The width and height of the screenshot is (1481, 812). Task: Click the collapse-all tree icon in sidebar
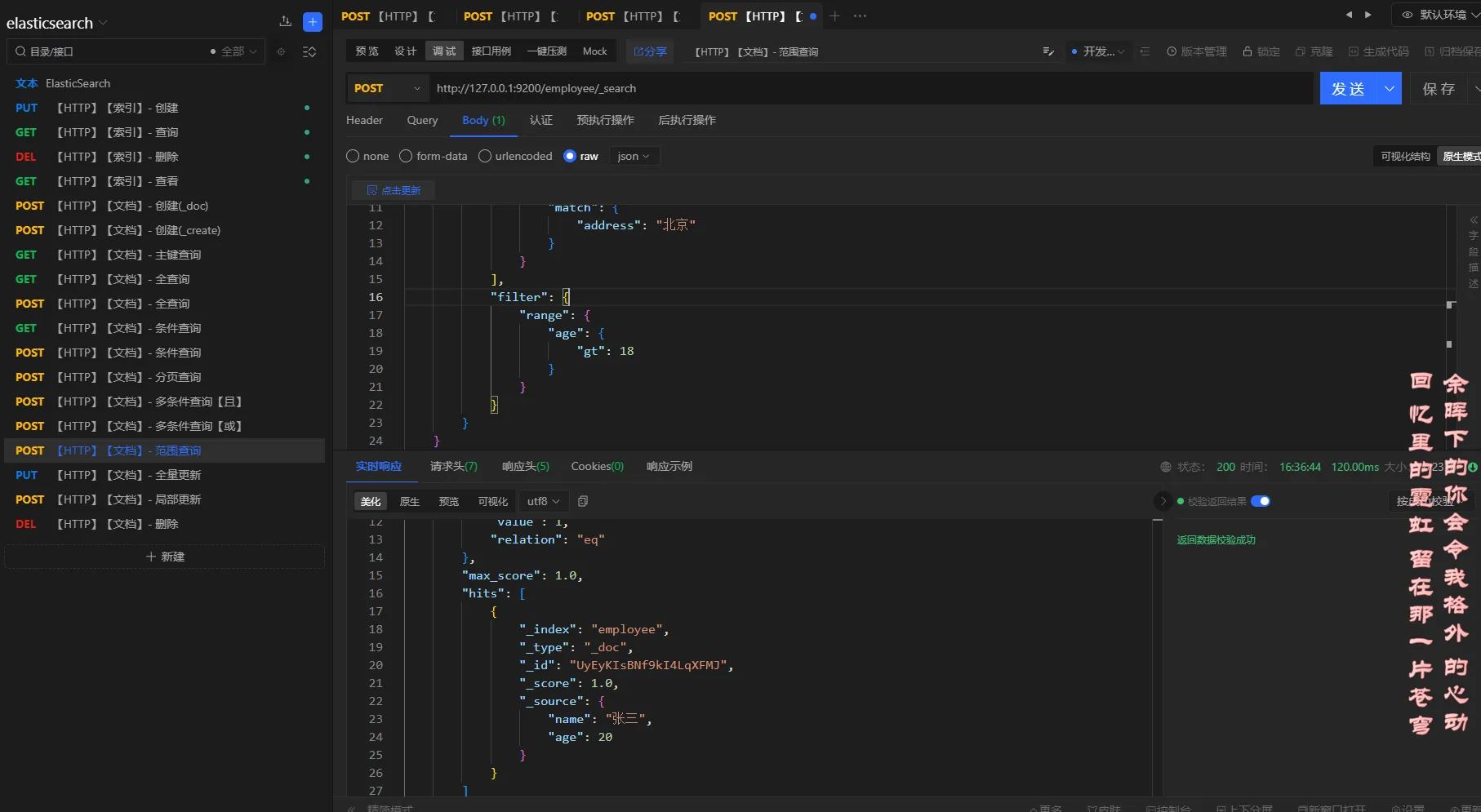(x=309, y=51)
